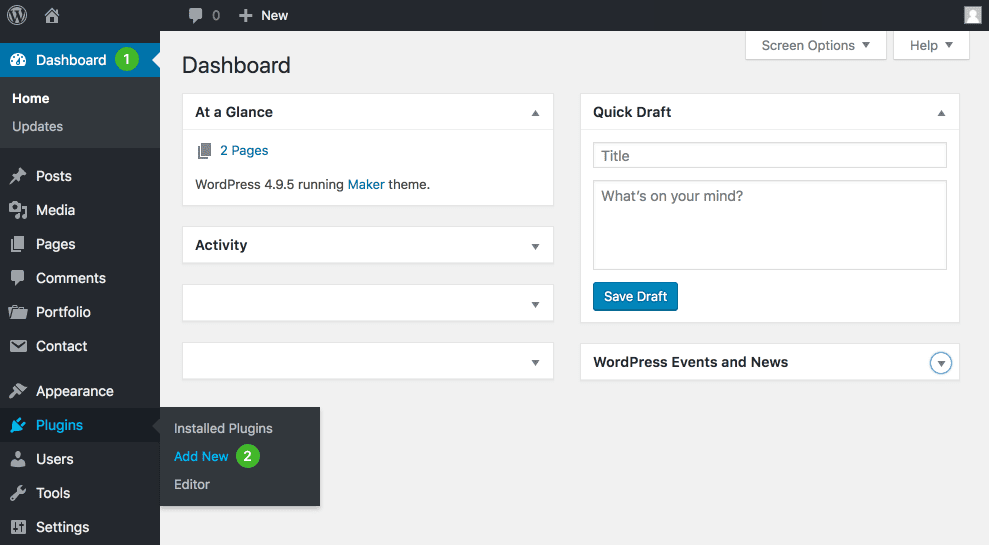Expand the Activity panel
The height and width of the screenshot is (545, 989).
pos(535,246)
